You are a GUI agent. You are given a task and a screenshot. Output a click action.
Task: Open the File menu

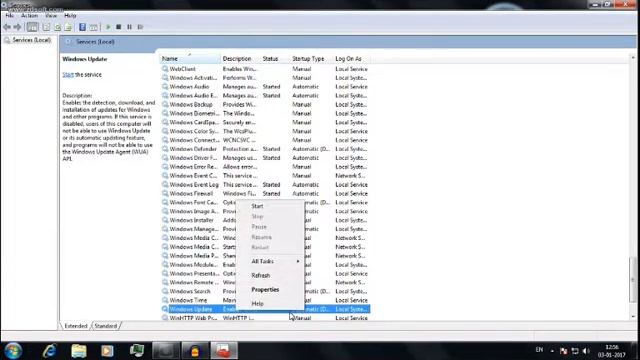[9, 16]
